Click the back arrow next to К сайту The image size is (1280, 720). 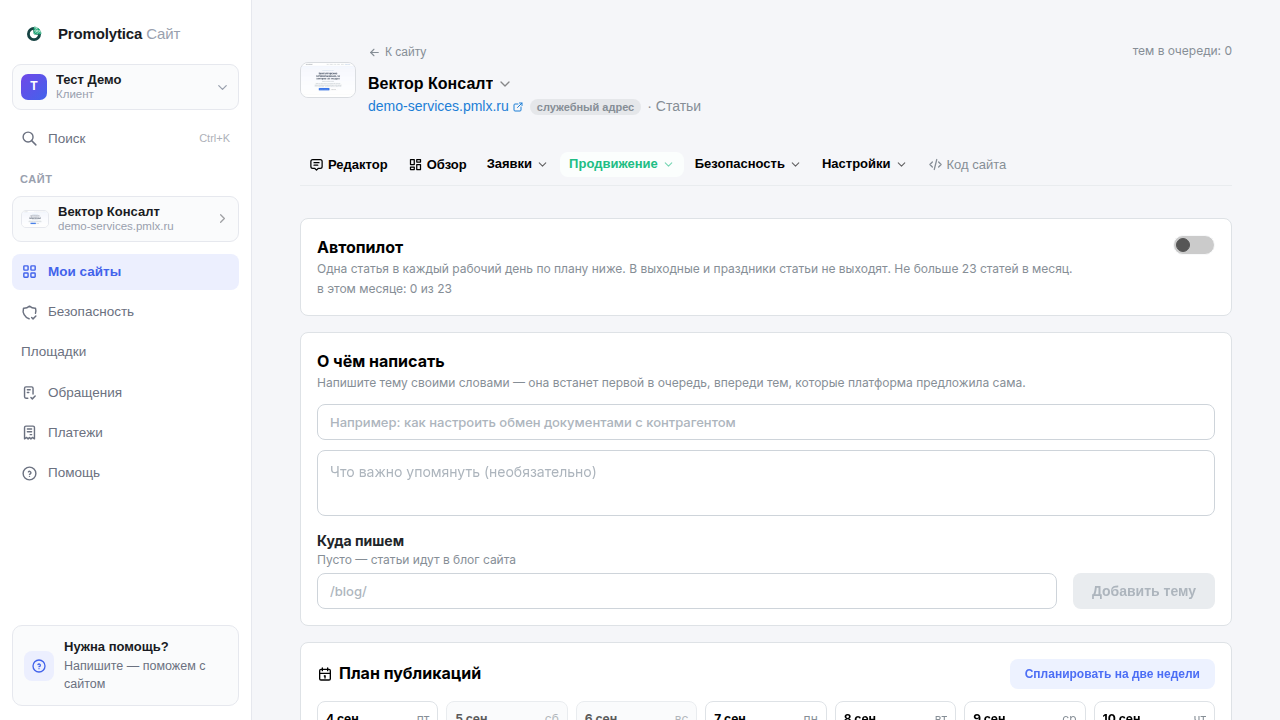tap(374, 52)
